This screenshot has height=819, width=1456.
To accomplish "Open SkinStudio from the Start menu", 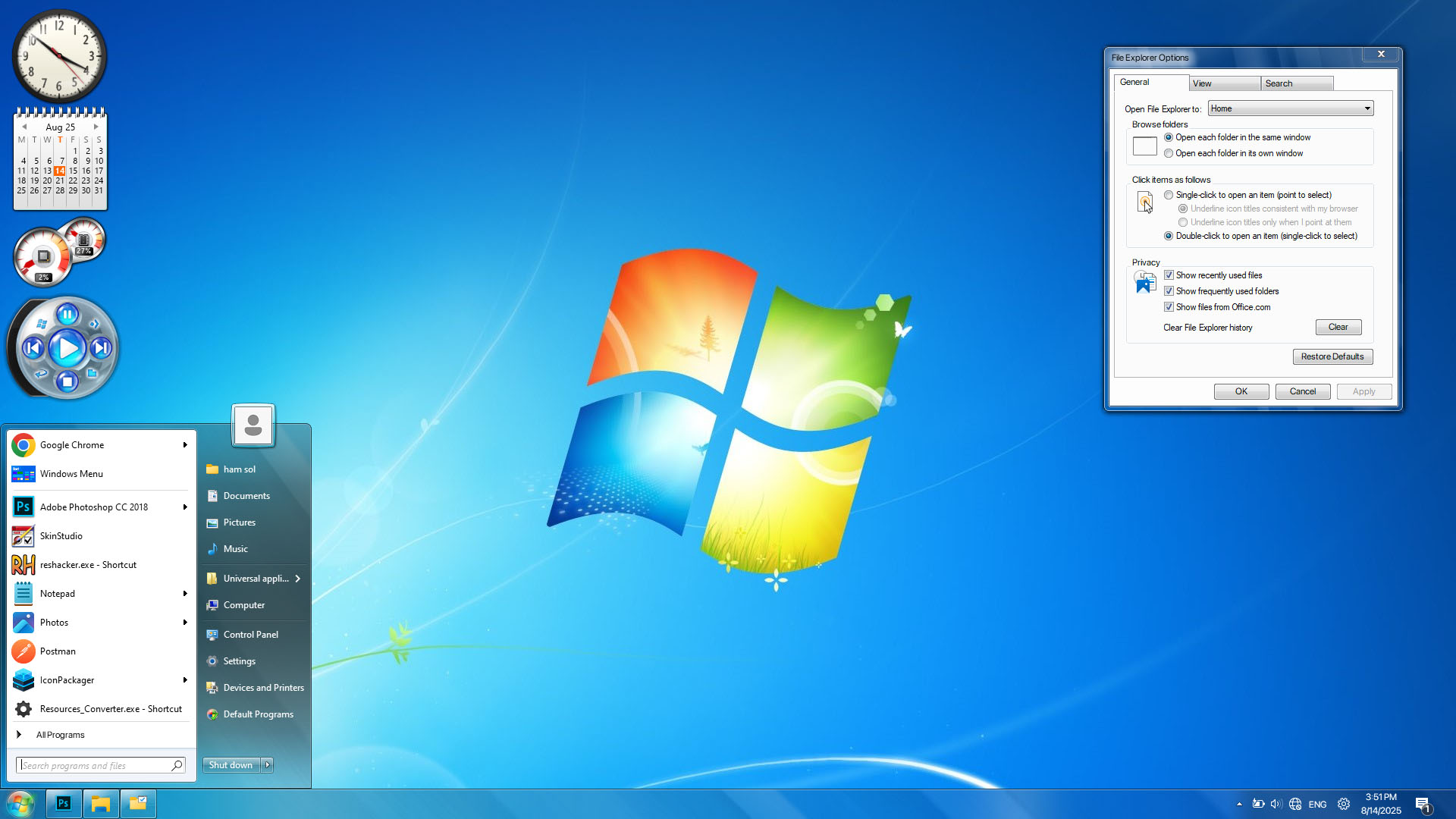I will point(61,535).
